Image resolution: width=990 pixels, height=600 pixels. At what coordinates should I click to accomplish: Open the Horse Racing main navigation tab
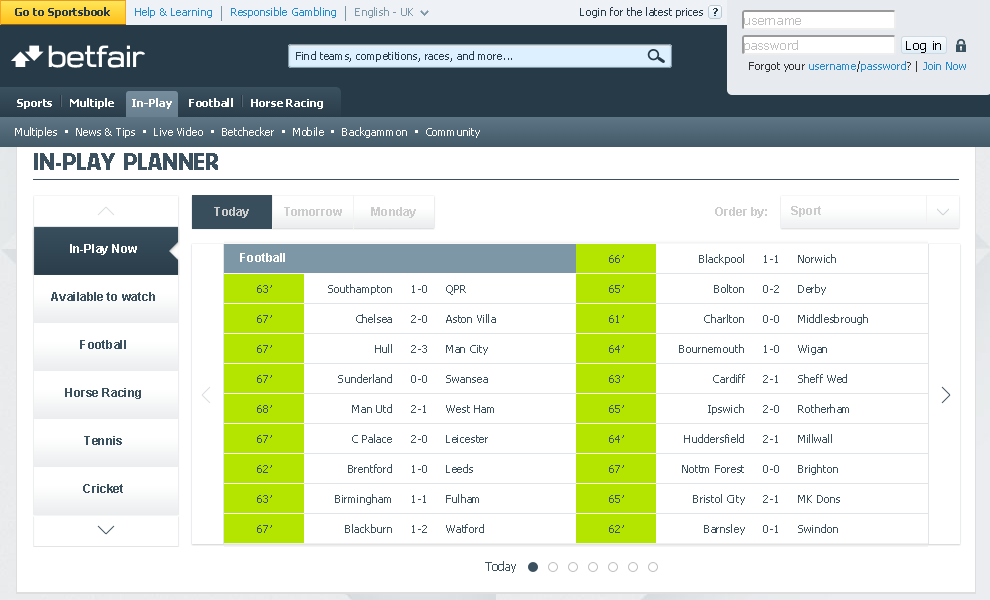[287, 103]
